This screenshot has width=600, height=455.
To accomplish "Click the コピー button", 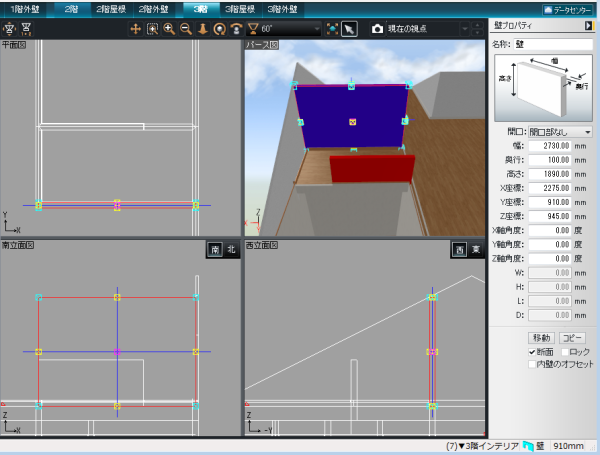I will [572, 338].
